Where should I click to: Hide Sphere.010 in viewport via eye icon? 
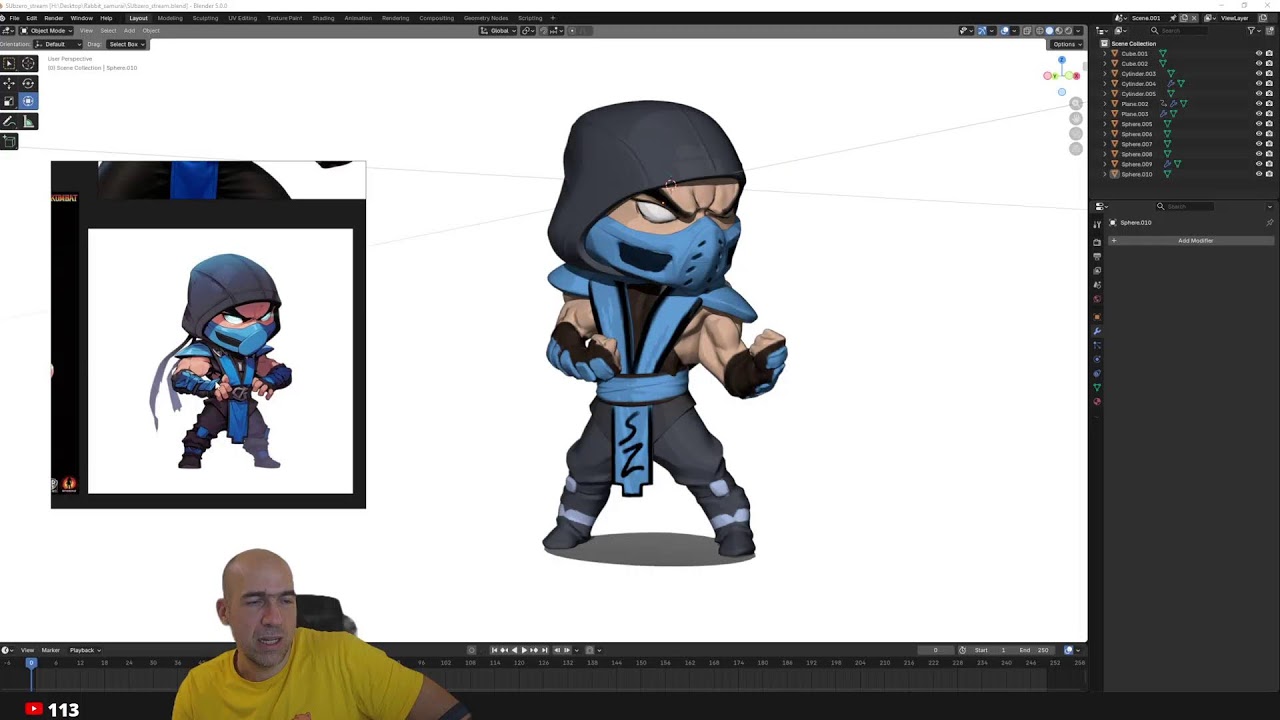(1259, 174)
